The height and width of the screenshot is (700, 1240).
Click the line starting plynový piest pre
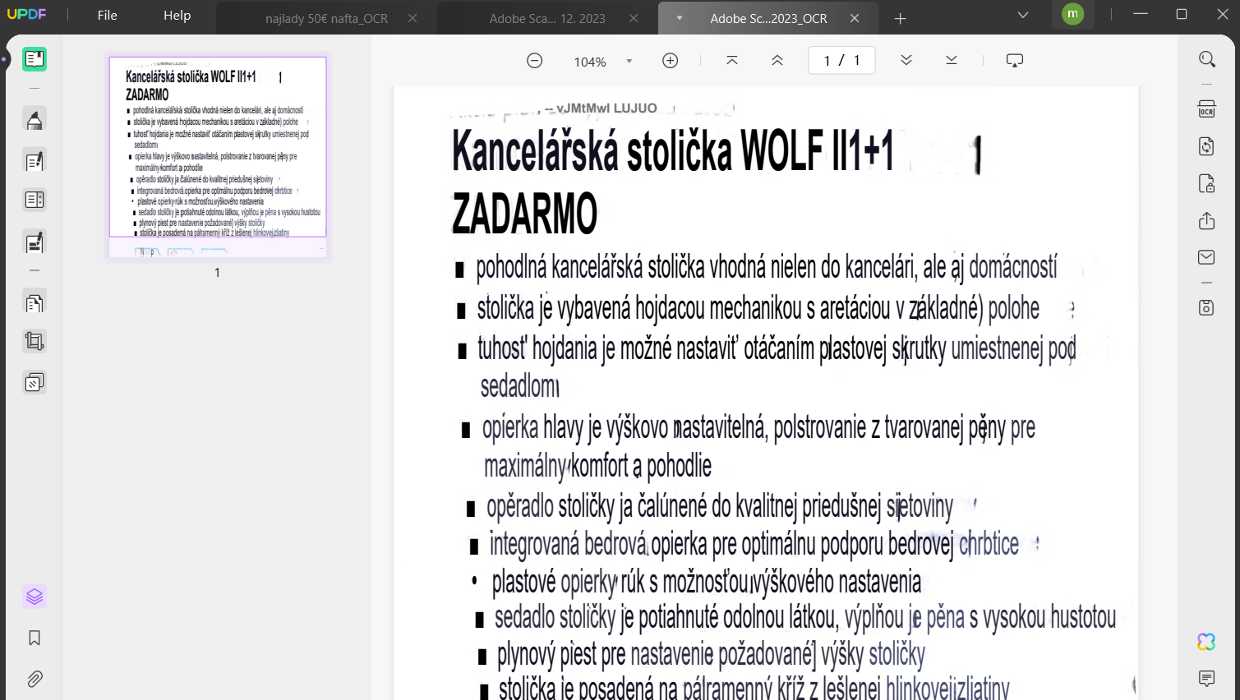(711, 656)
